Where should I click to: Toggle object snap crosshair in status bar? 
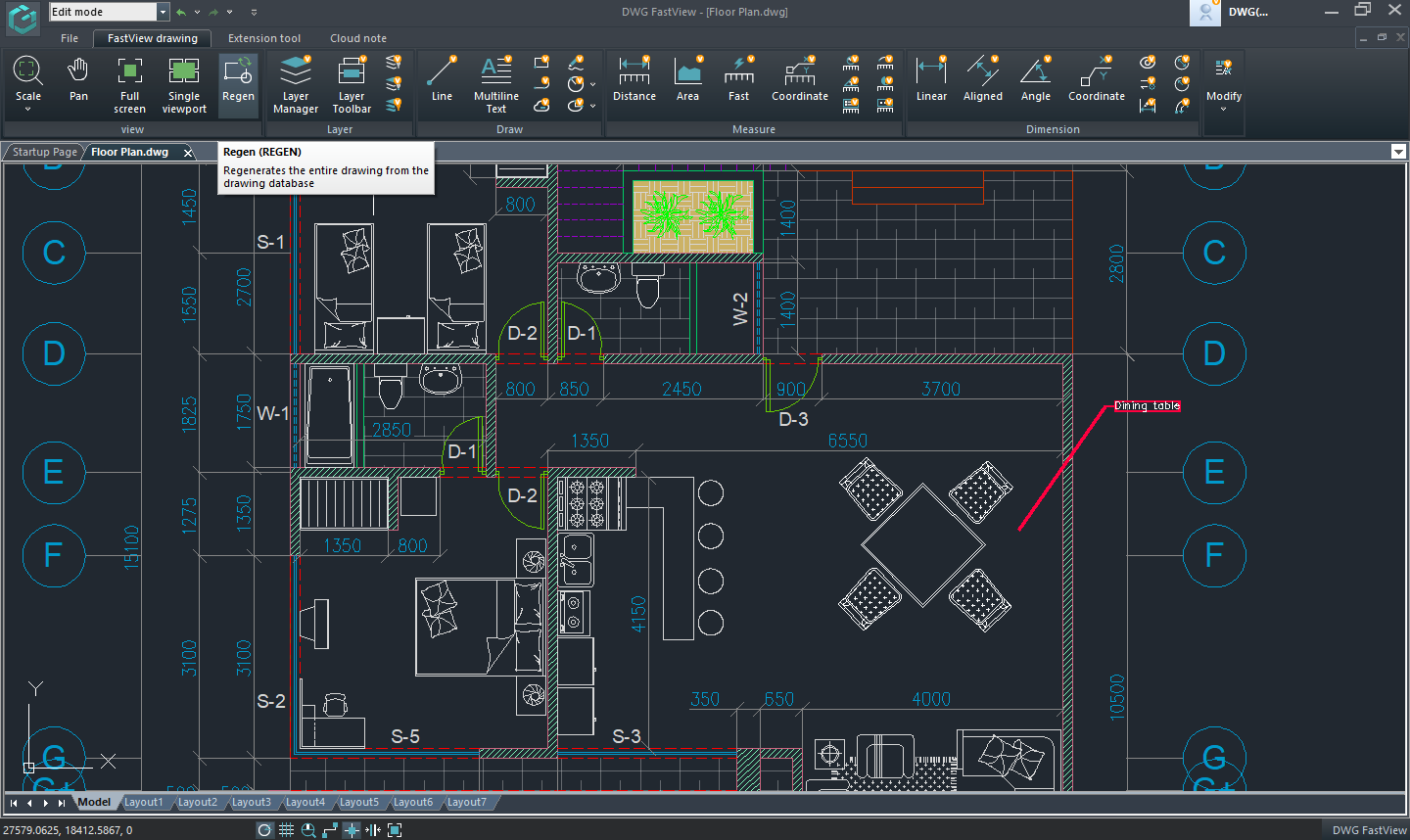[352, 830]
